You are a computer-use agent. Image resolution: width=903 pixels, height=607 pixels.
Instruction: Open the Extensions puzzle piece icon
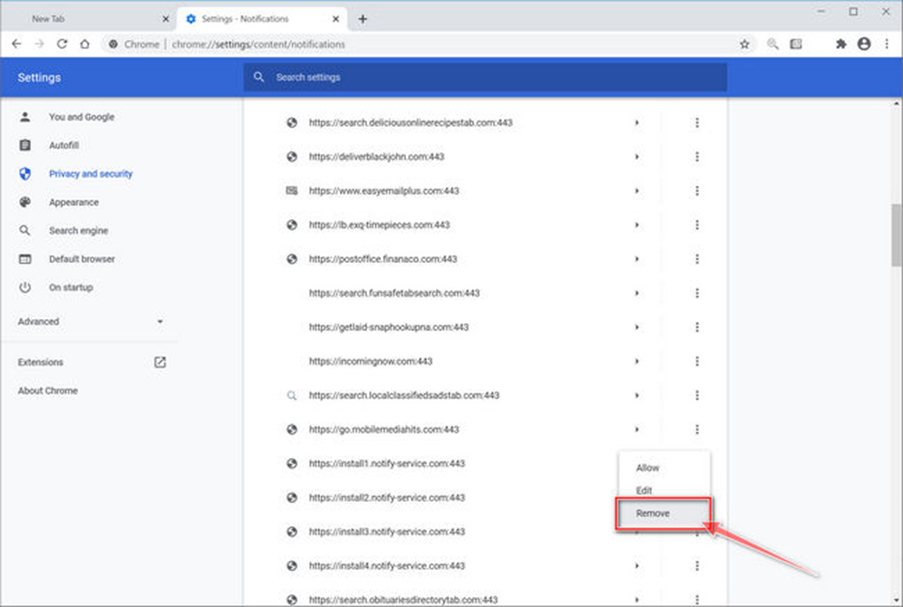(x=841, y=44)
